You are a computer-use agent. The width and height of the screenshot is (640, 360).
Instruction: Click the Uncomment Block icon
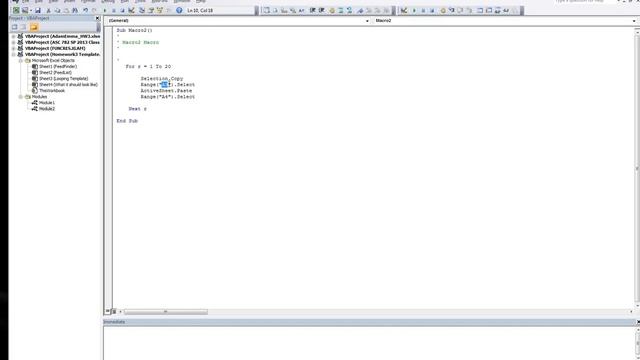tap(349, 10)
